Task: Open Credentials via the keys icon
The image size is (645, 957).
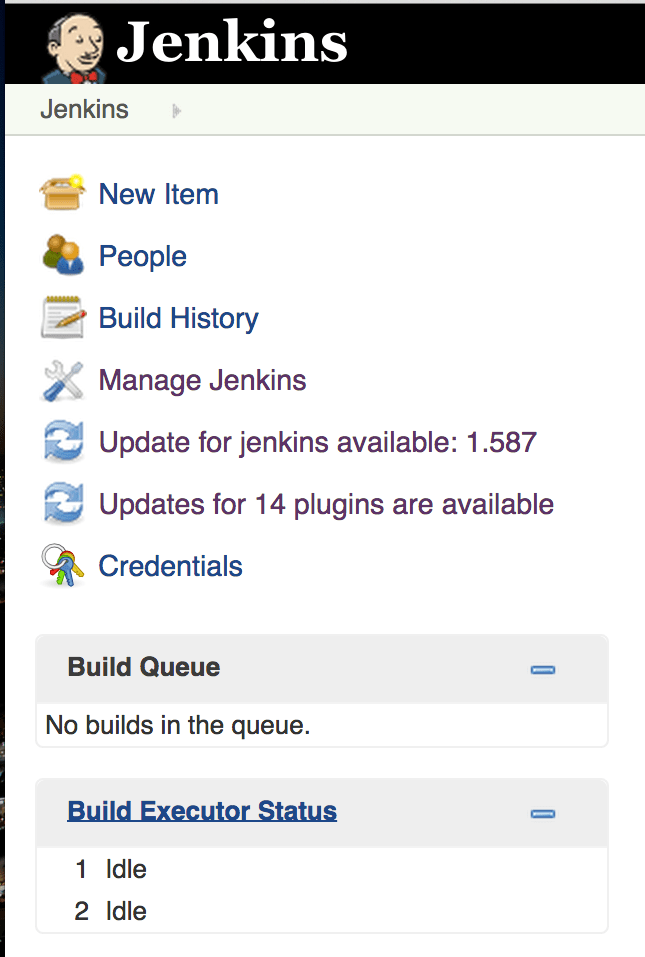Action: coord(62,565)
